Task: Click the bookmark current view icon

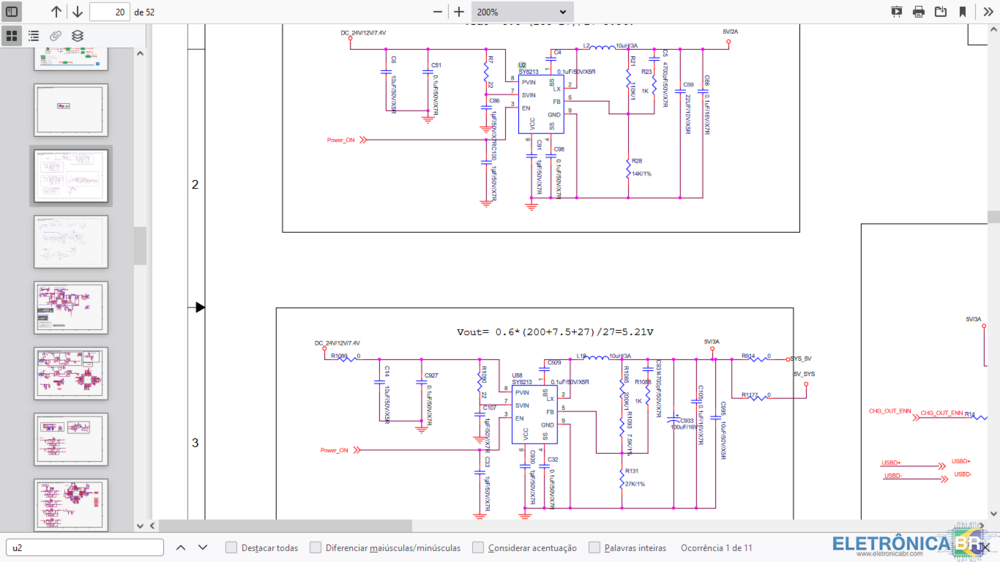Action: click(963, 11)
